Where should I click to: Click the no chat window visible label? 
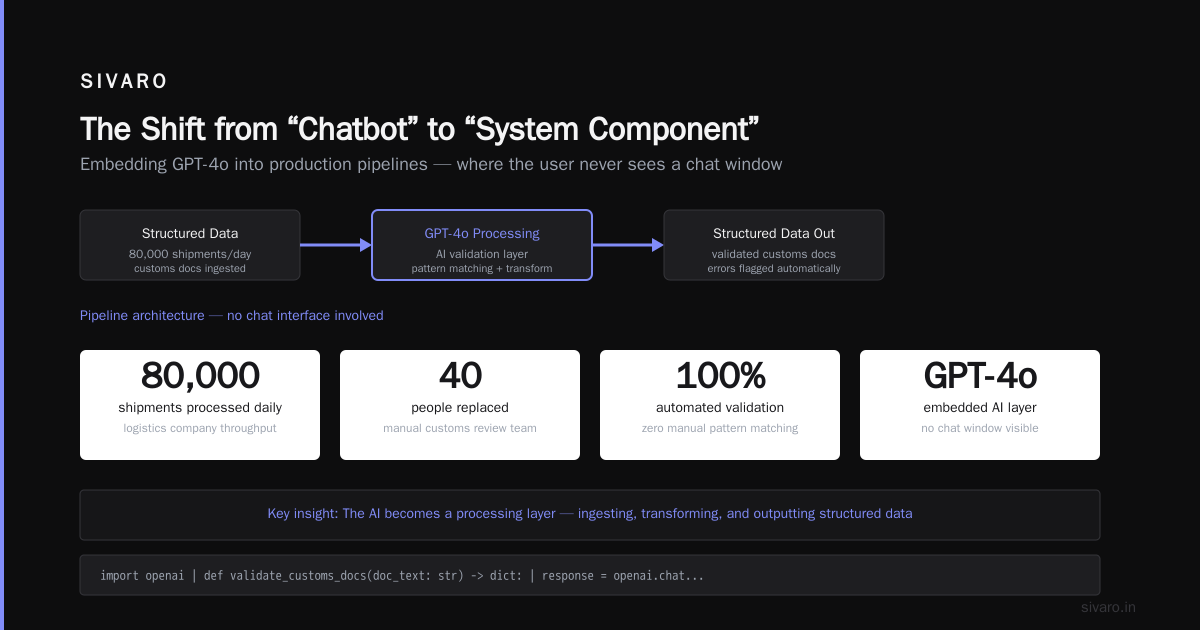(980, 428)
